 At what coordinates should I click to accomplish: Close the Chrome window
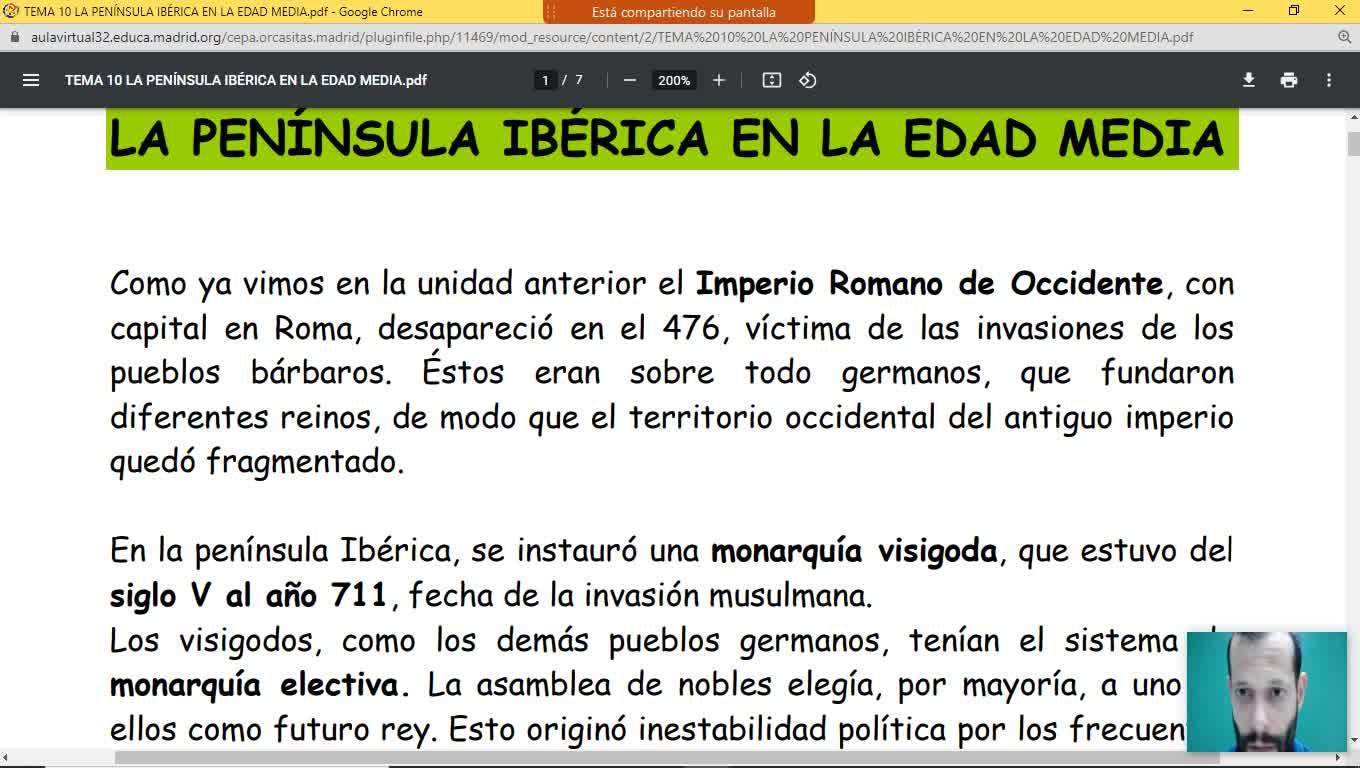click(x=1339, y=11)
